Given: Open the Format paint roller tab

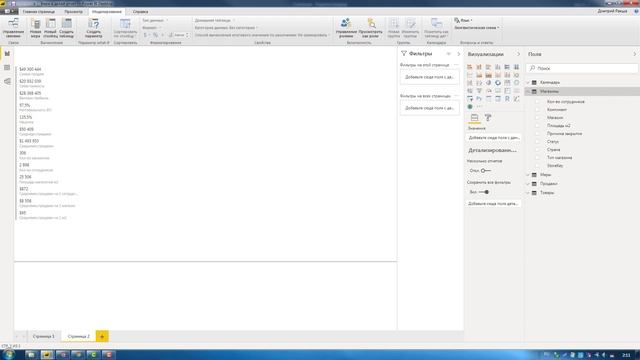Looking at the screenshot, I should point(488,118).
